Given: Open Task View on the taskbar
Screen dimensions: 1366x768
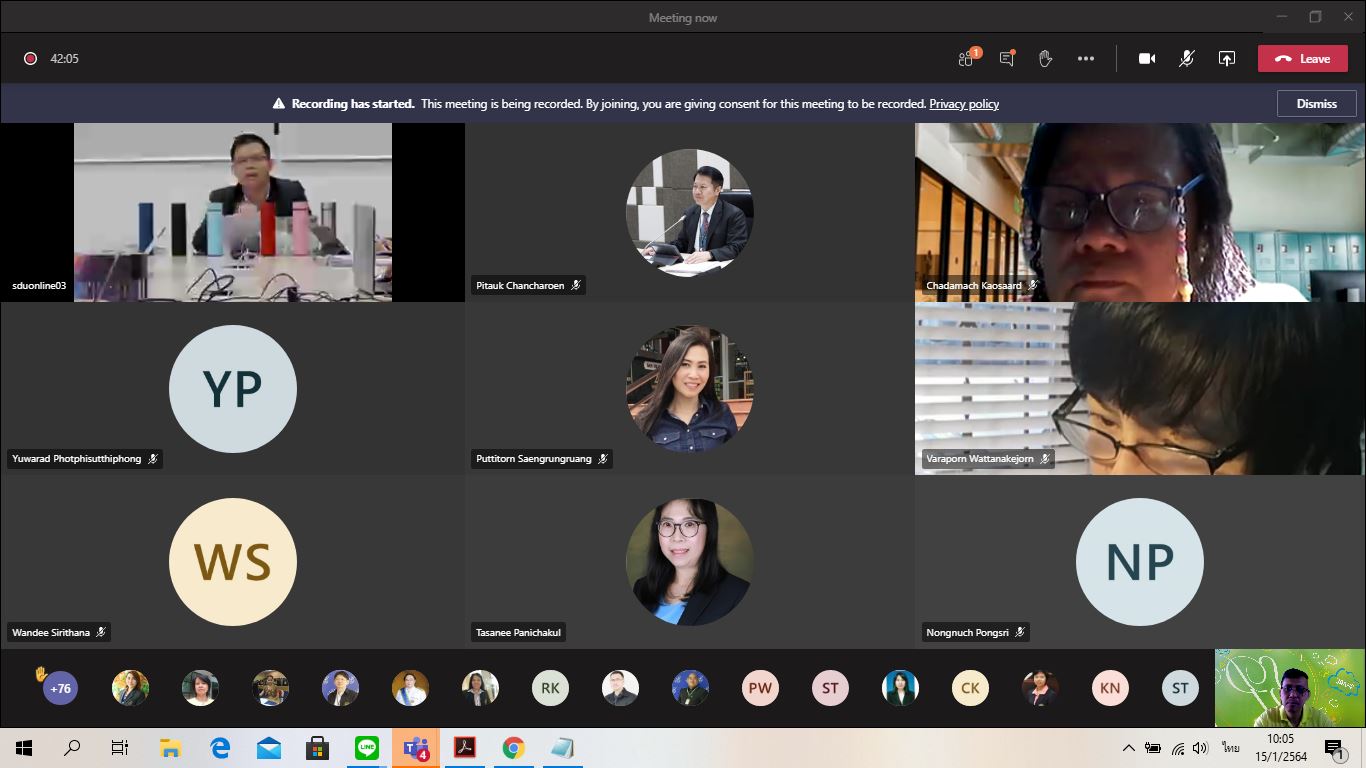Looking at the screenshot, I should (x=120, y=748).
